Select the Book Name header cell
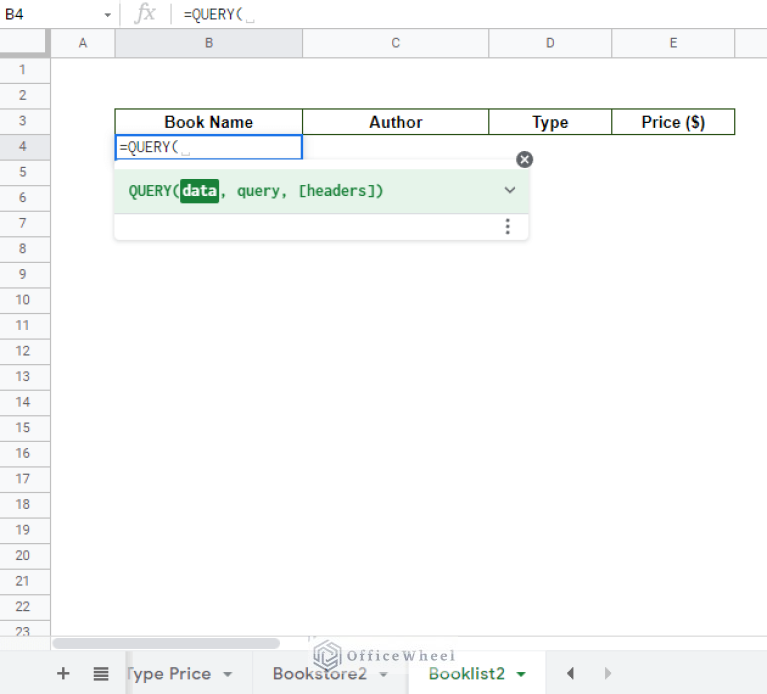 (x=208, y=122)
